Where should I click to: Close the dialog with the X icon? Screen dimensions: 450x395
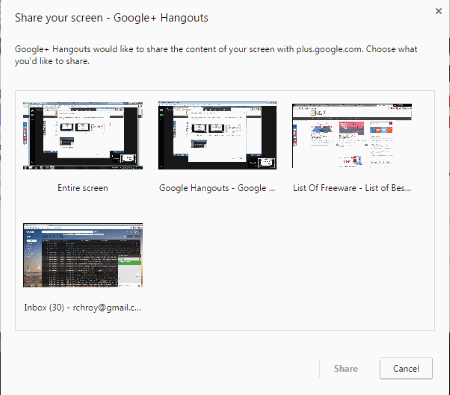click(x=439, y=11)
